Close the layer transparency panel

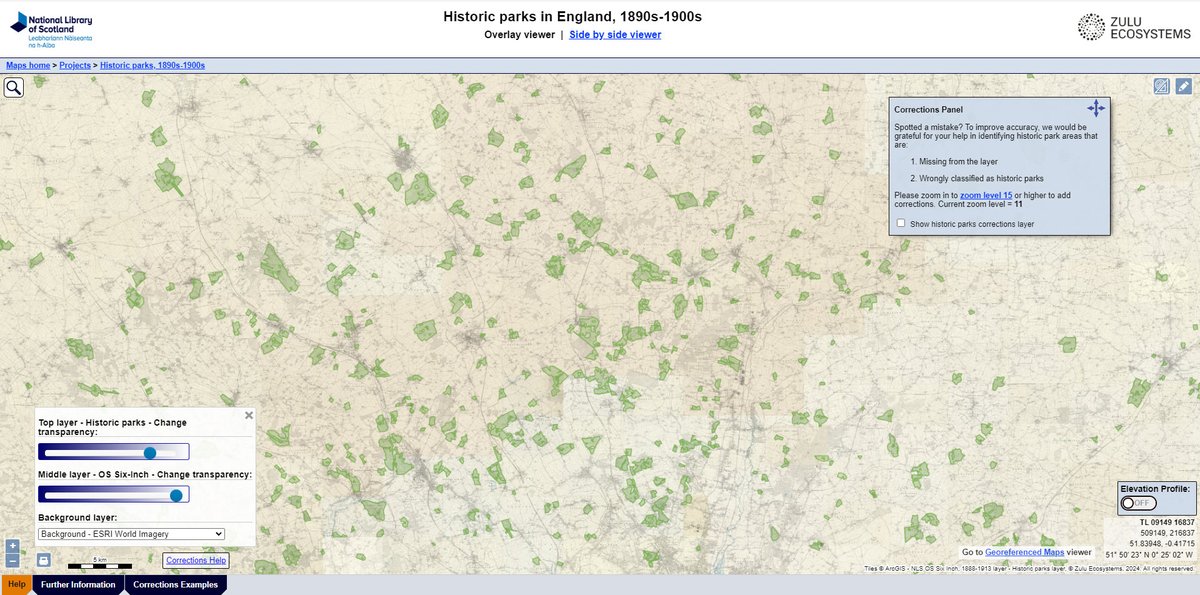click(248, 415)
